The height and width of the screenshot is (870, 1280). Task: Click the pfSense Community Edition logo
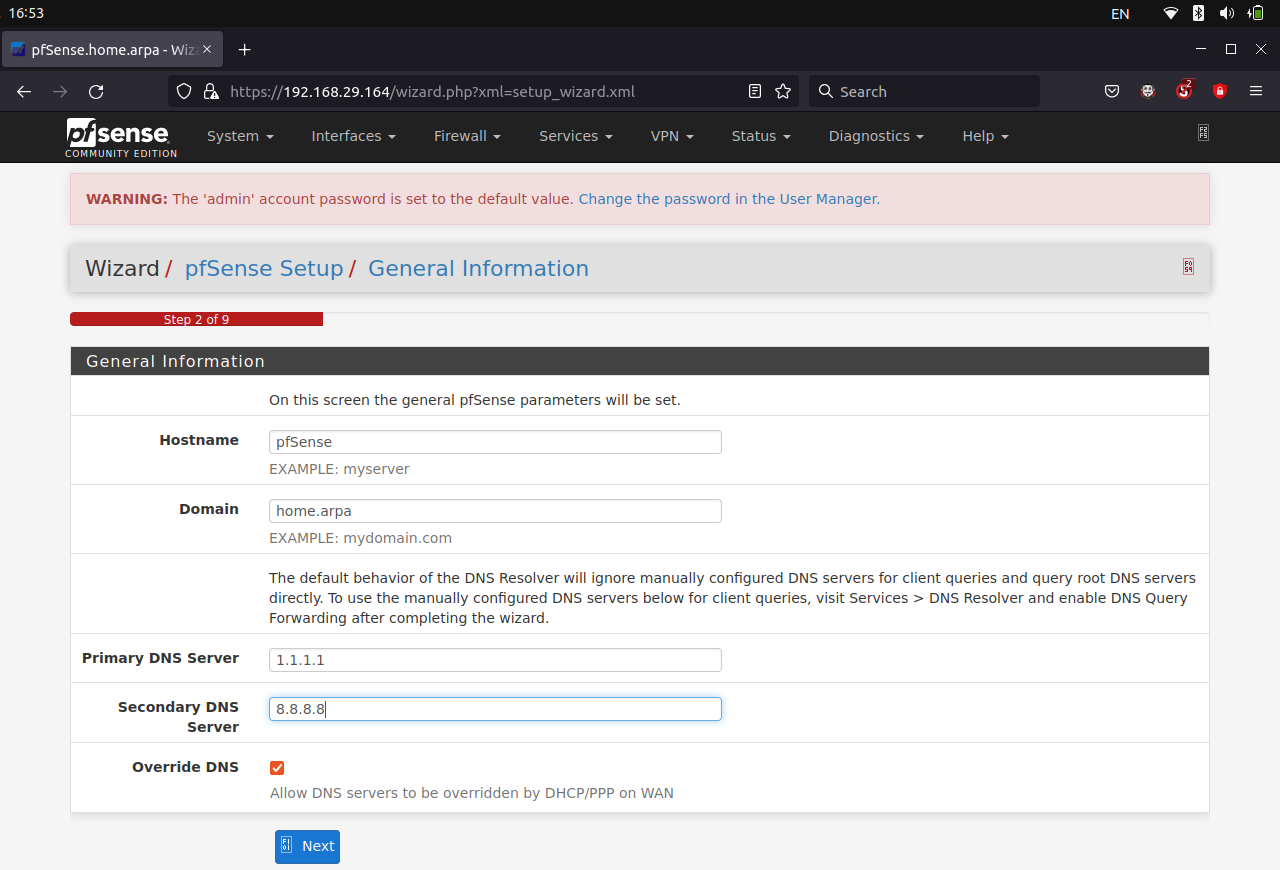coord(121,138)
